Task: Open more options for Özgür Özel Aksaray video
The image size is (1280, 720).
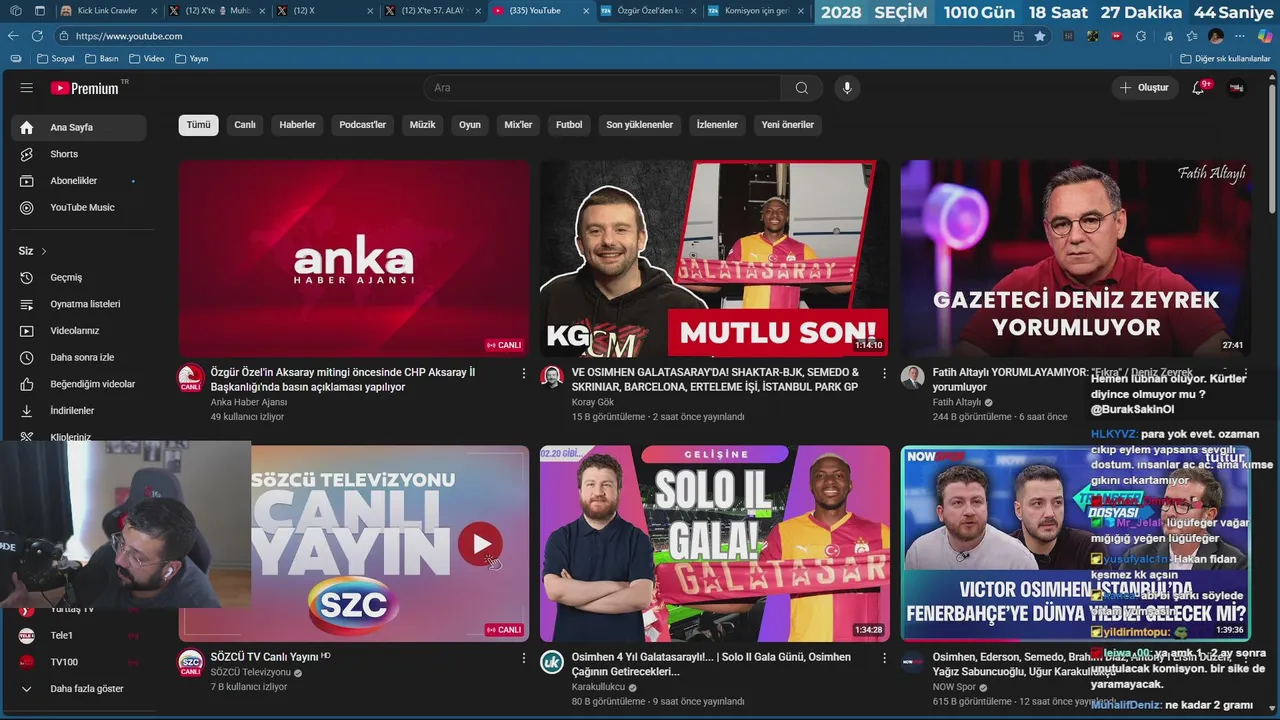Action: click(523, 373)
